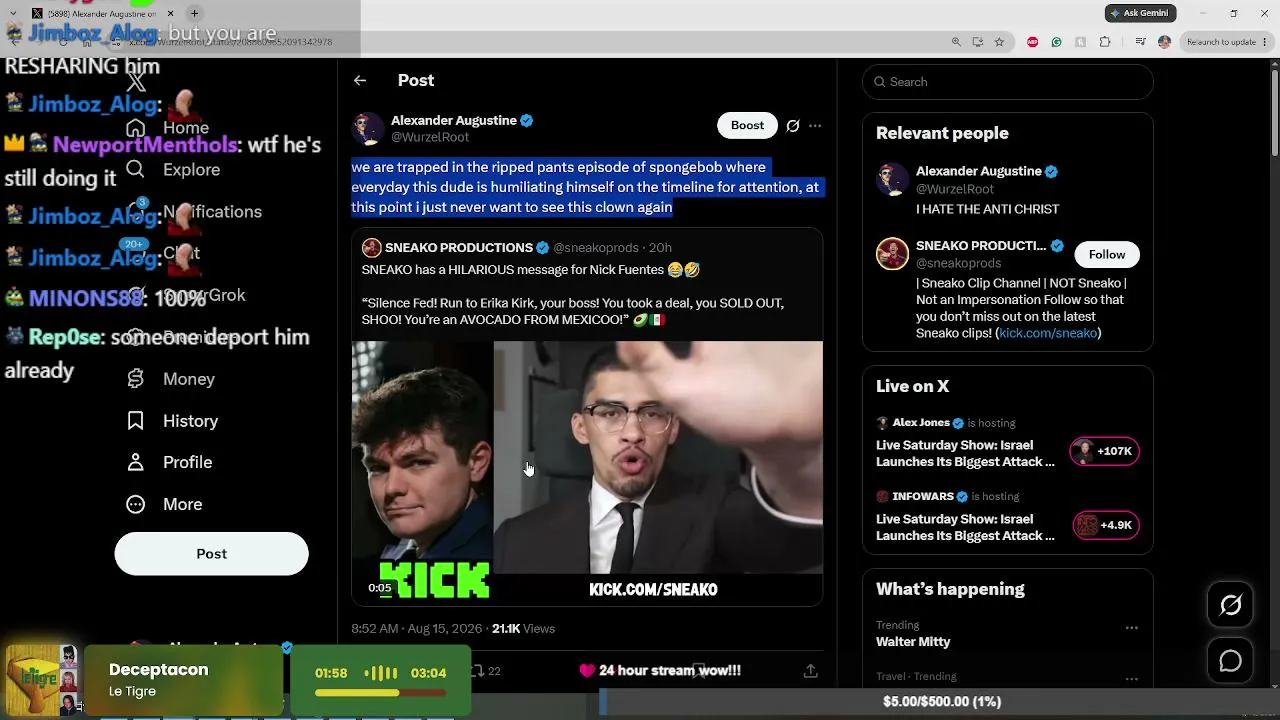Screen dimensions: 1280x720
Task: Click the share icon under the post
Action: (x=811, y=671)
